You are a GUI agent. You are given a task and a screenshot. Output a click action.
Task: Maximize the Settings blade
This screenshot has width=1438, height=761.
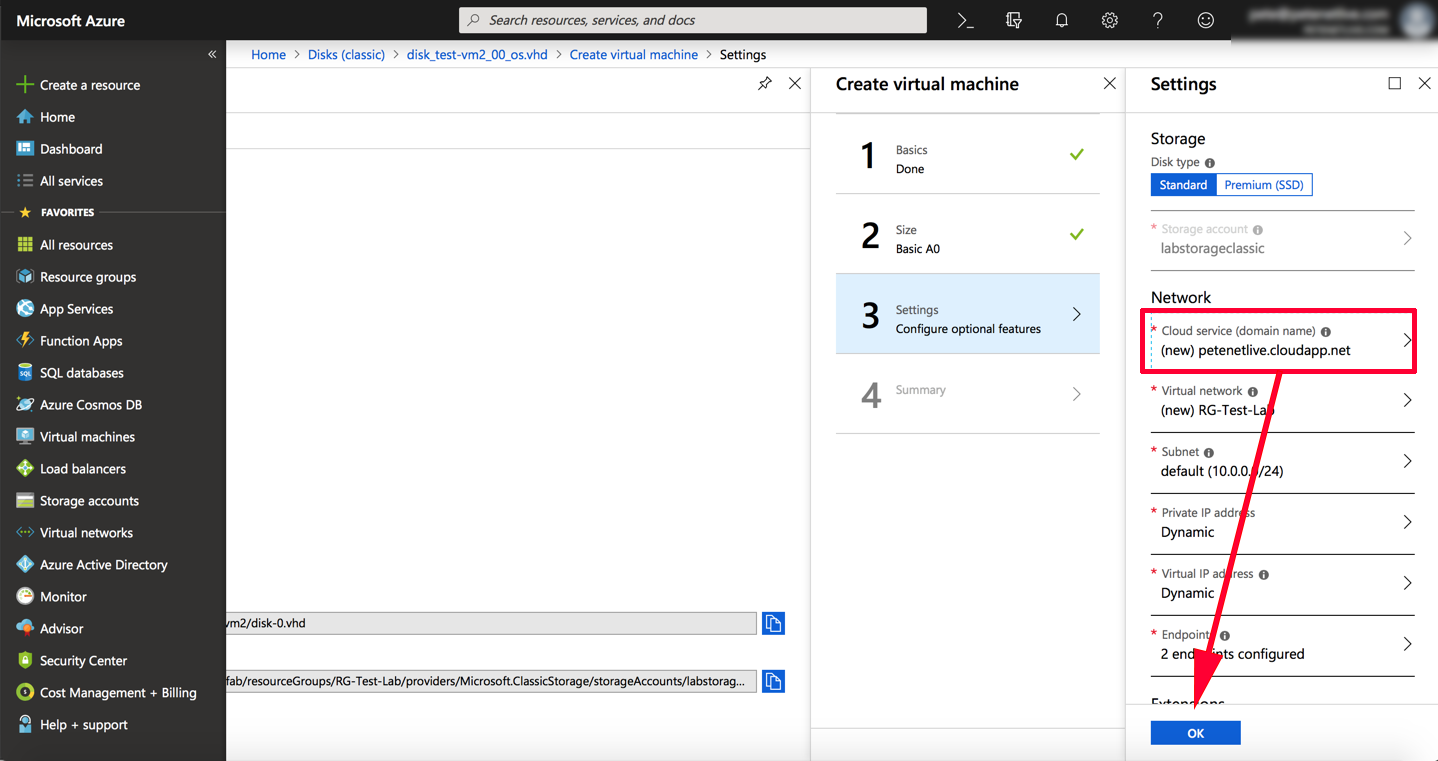tap(1395, 84)
